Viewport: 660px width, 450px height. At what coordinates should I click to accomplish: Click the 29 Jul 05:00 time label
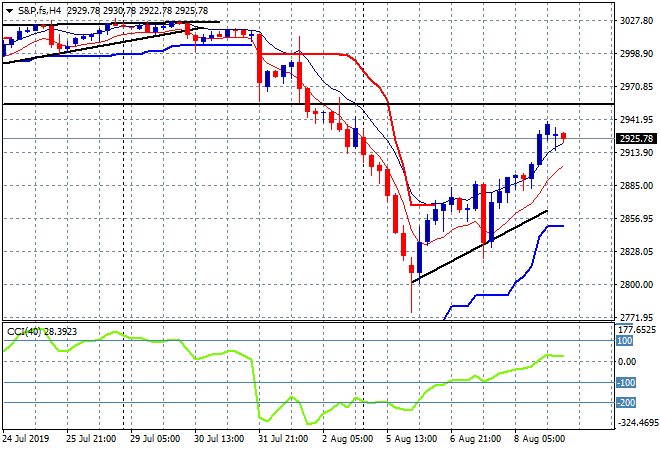[155, 439]
